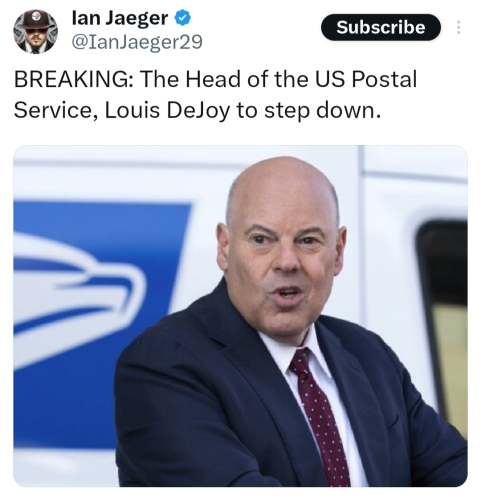This screenshot has height=500, width=481.
Task: Click the blue verified checkmark badge
Action: click(x=183, y=18)
